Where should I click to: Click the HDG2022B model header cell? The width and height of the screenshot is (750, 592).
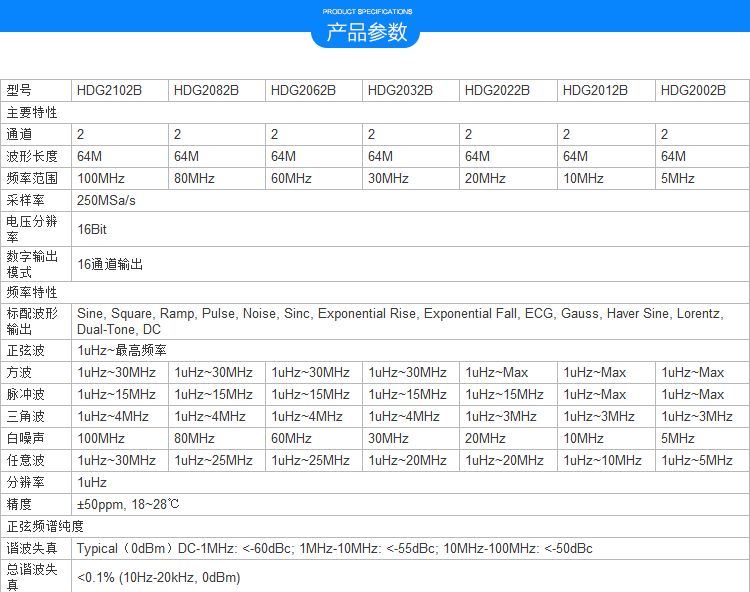tap(497, 90)
